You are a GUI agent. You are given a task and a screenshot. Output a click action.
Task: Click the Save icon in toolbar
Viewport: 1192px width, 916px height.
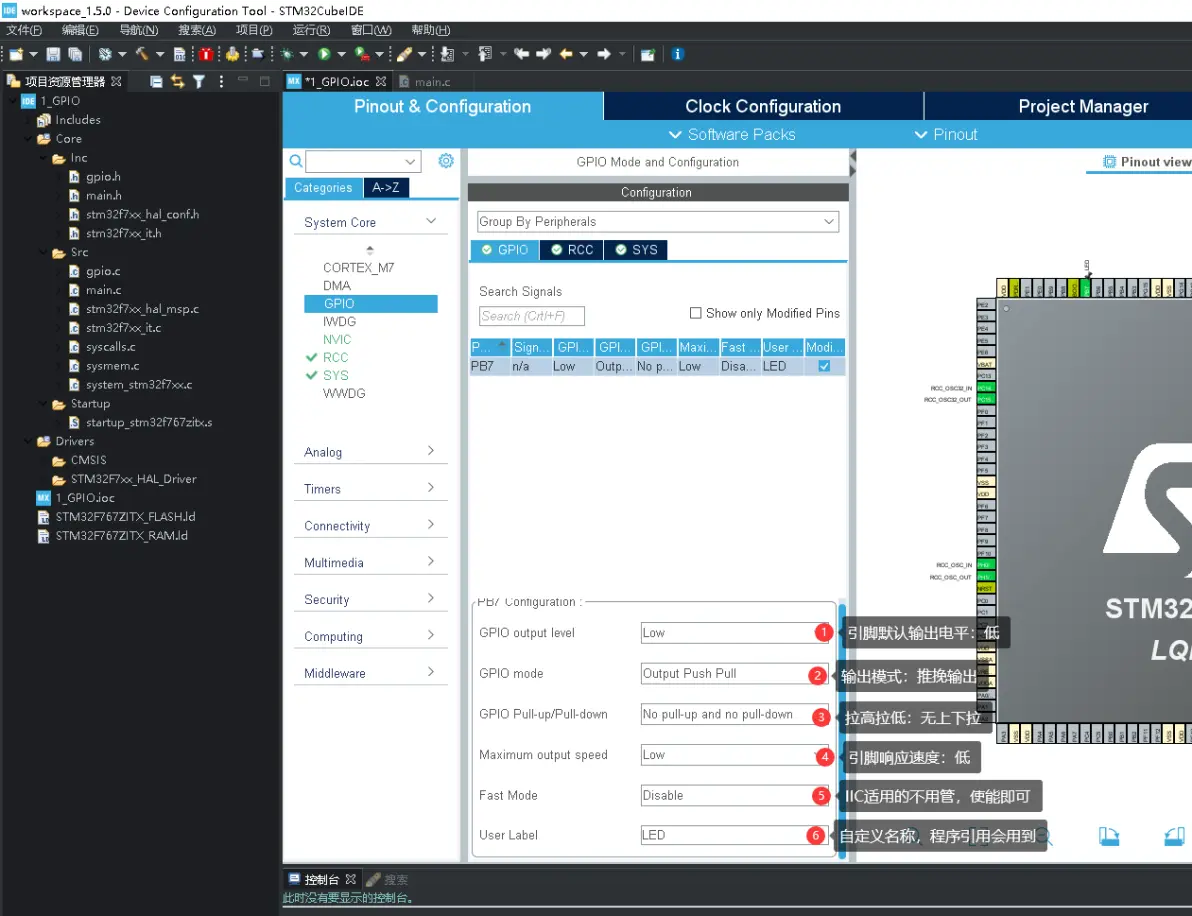pyautogui.click(x=53, y=54)
